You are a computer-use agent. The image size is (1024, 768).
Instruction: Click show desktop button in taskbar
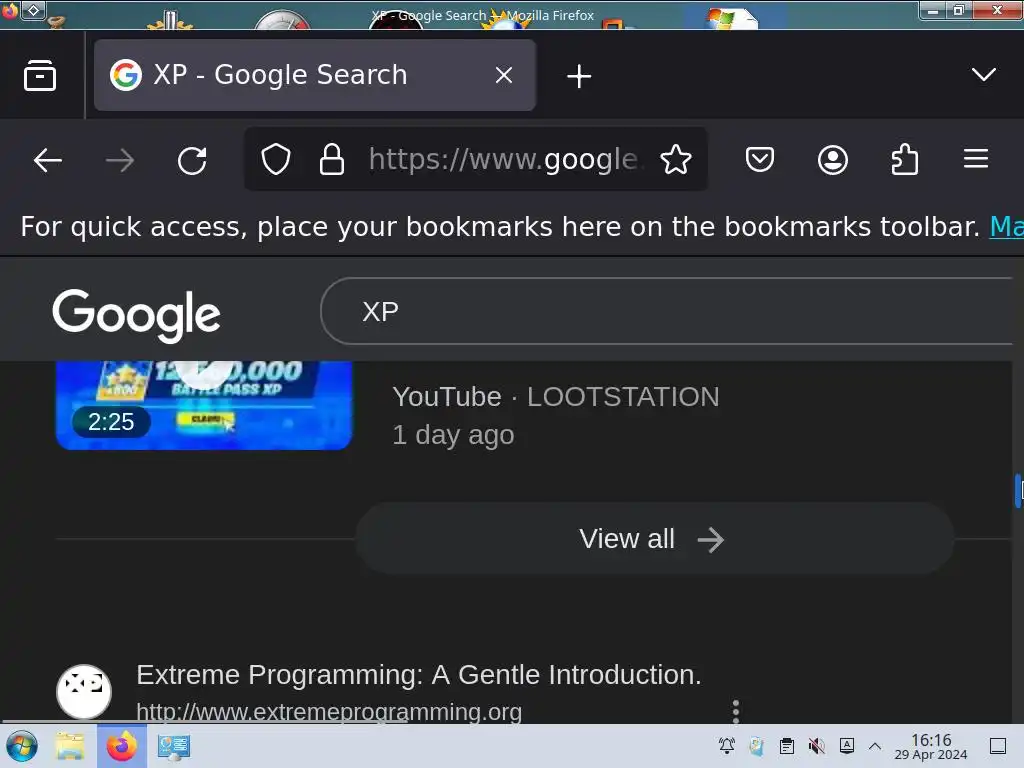pos(998,746)
